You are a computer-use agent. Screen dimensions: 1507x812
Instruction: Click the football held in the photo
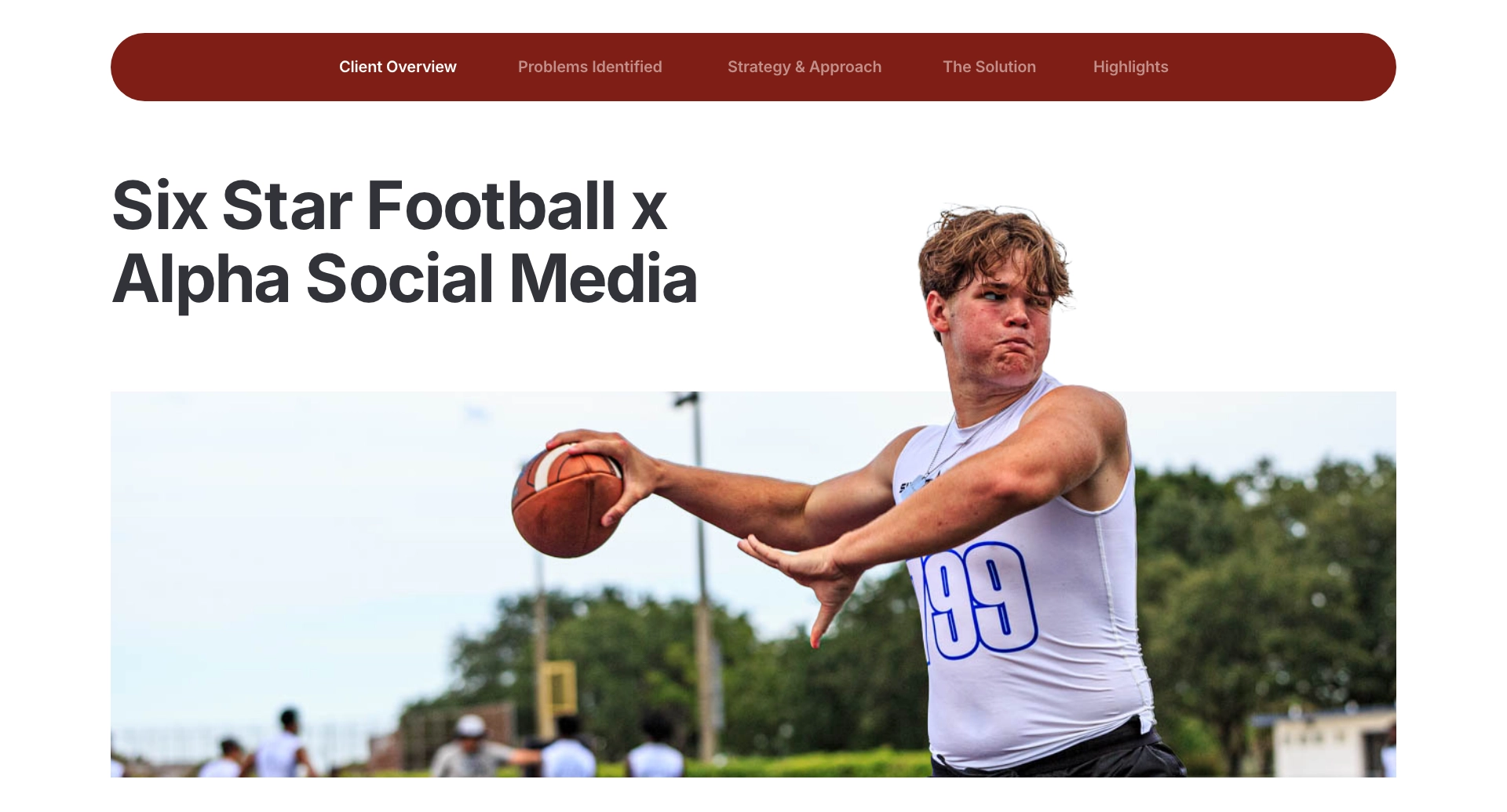566,501
